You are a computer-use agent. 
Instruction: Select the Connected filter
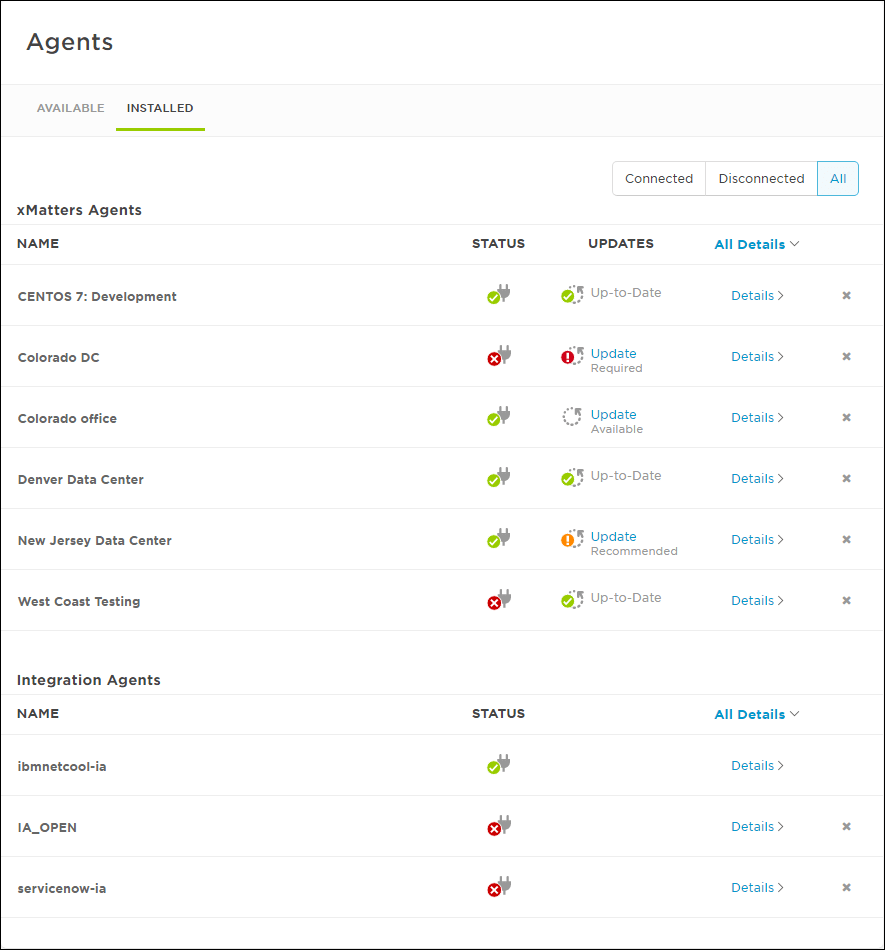point(659,178)
